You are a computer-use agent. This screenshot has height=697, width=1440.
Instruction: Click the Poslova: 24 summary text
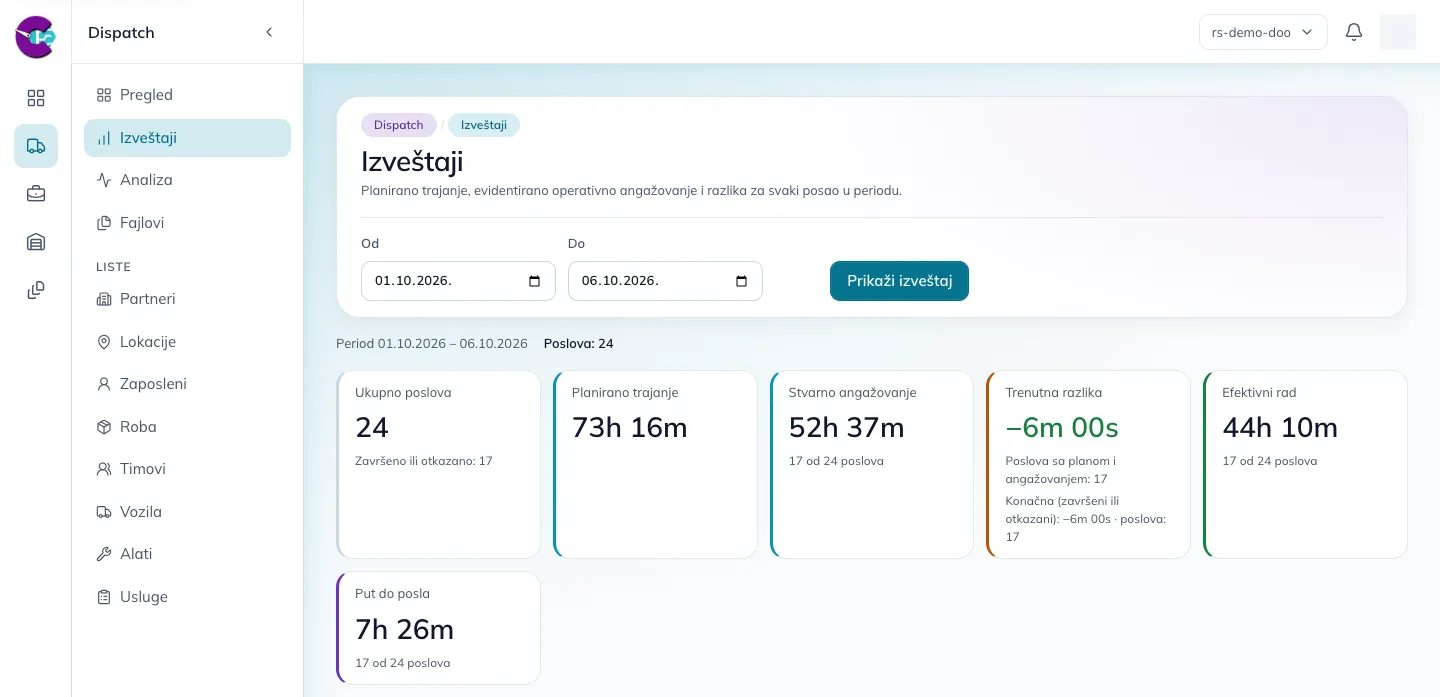[579, 344]
